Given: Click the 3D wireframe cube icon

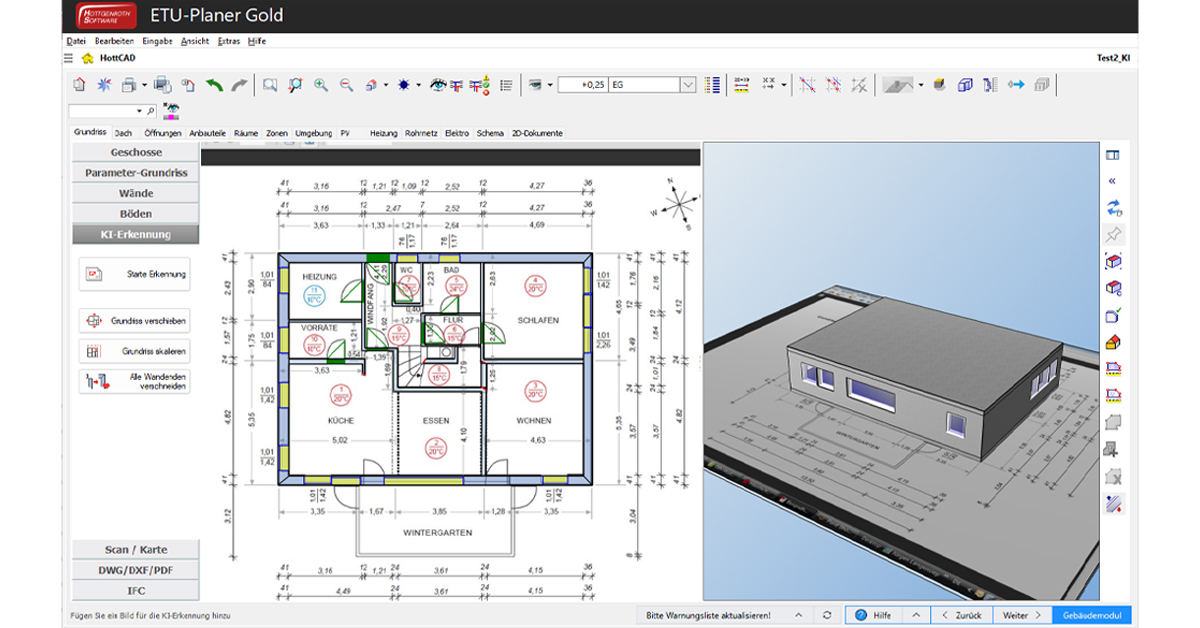Looking at the screenshot, I should tap(965, 85).
